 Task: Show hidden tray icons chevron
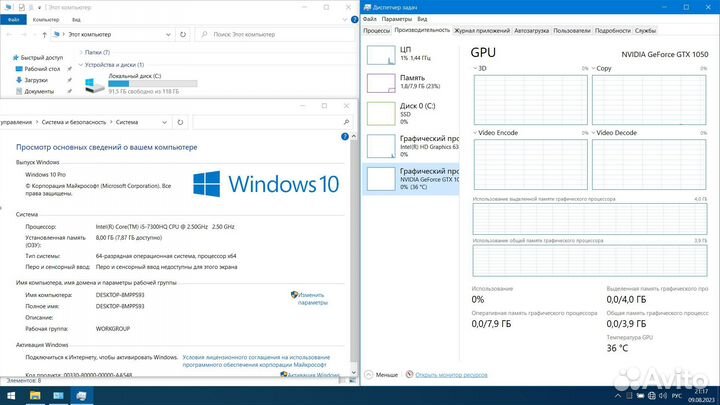pos(618,396)
